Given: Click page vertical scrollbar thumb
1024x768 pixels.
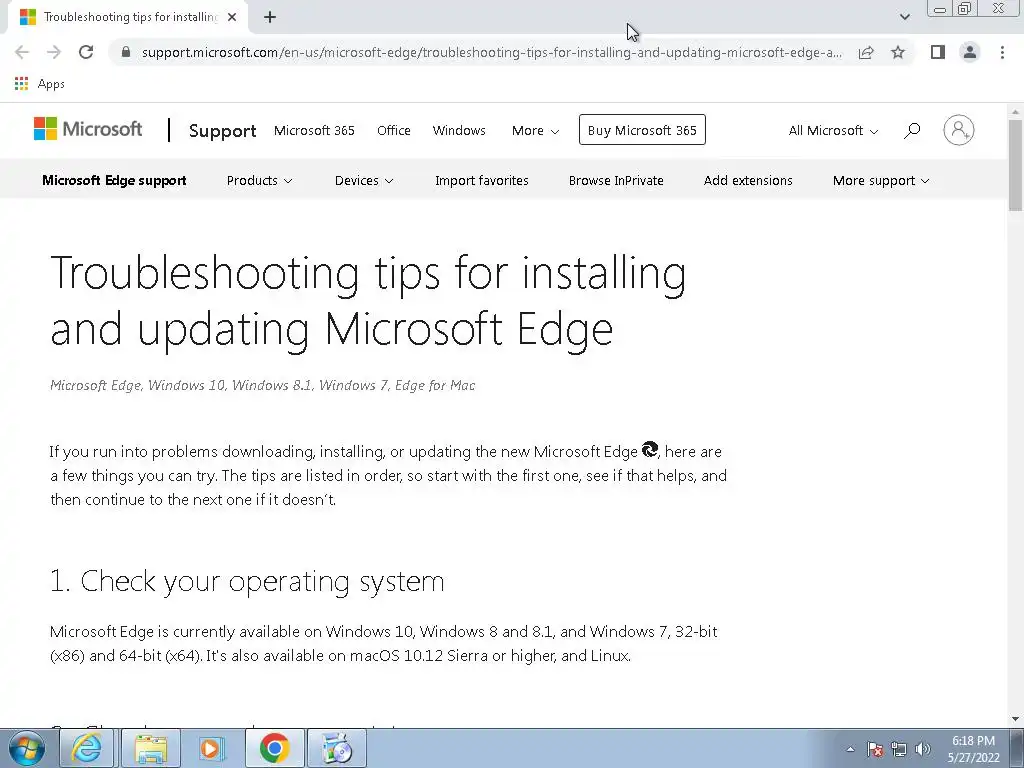Looking at the screenshot, I should click(x=1016, y=165).
